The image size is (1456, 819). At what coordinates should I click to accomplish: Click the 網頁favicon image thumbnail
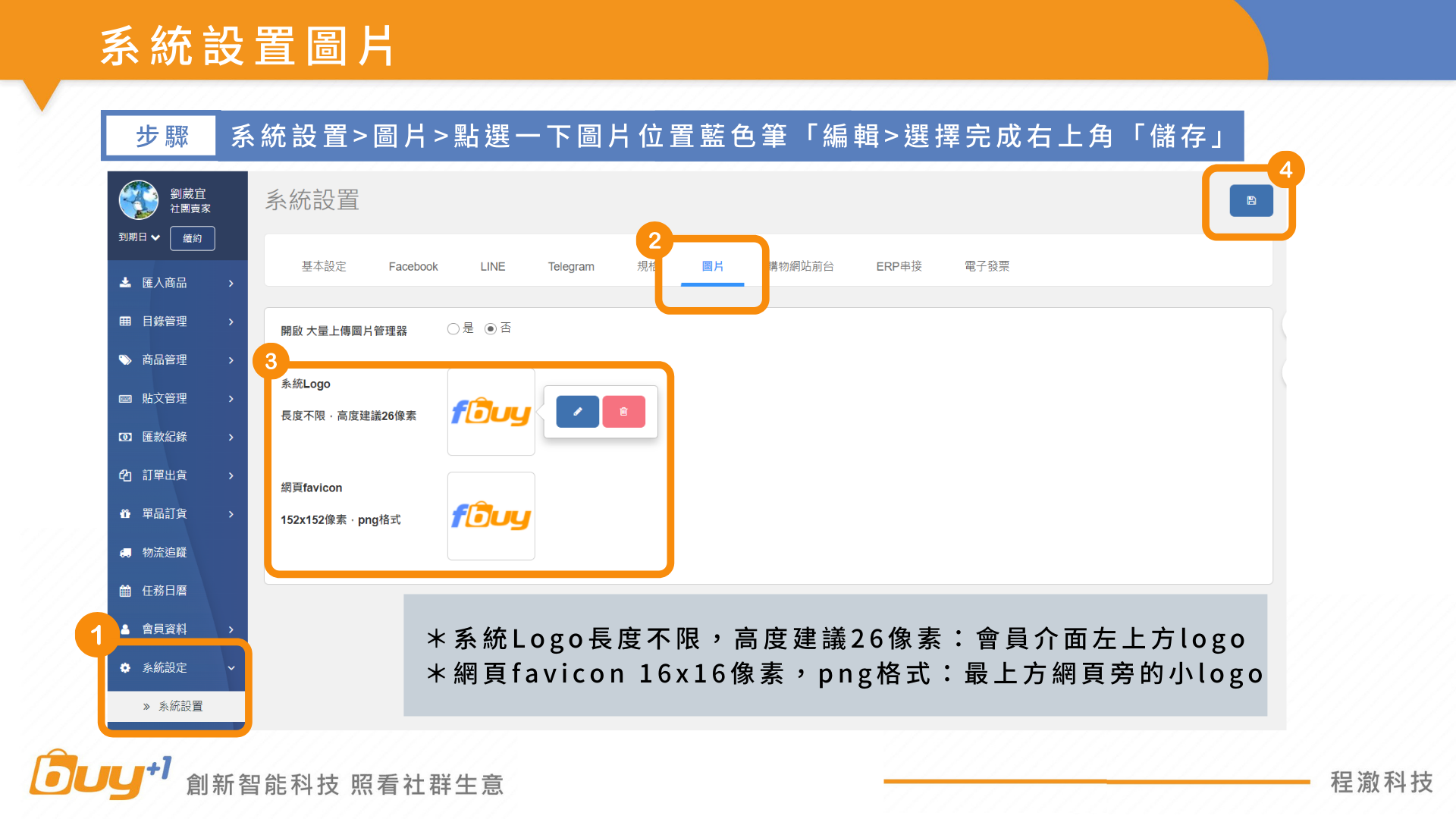click(491, 516)
